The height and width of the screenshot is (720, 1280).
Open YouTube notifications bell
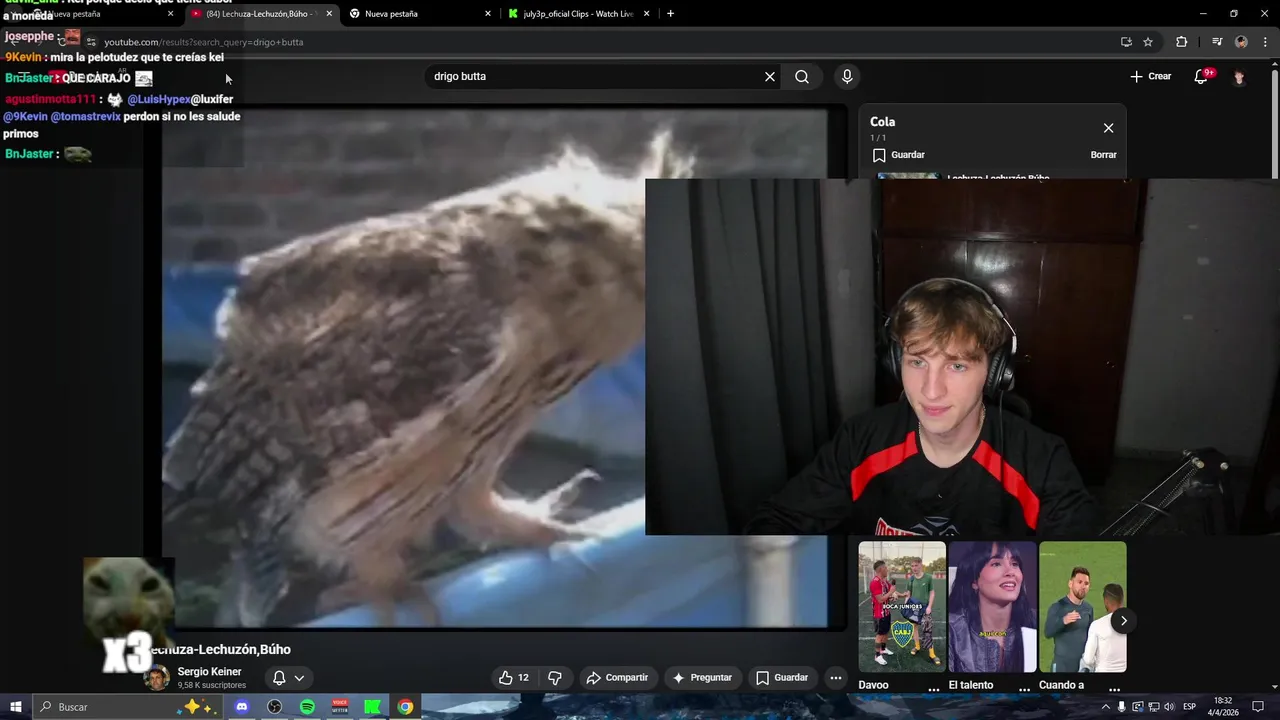point(1202,77)
